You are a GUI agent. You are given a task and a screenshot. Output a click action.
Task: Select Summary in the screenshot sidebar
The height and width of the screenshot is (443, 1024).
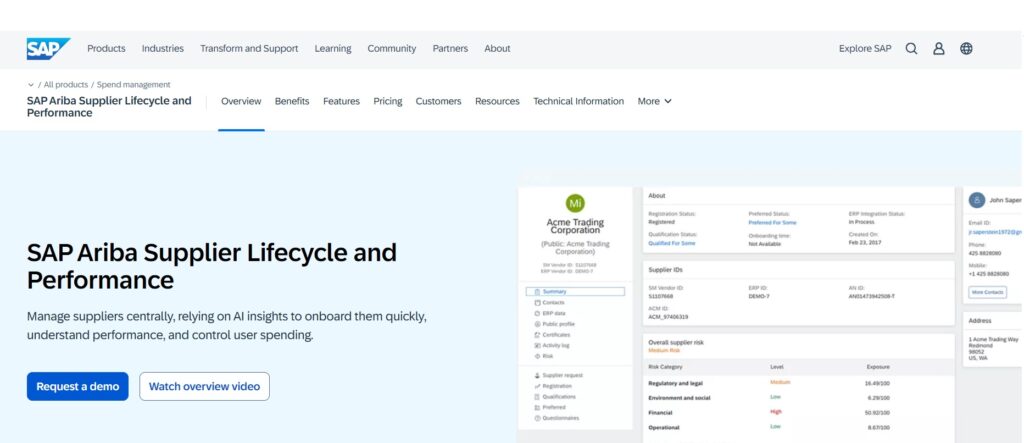[575, 292]
